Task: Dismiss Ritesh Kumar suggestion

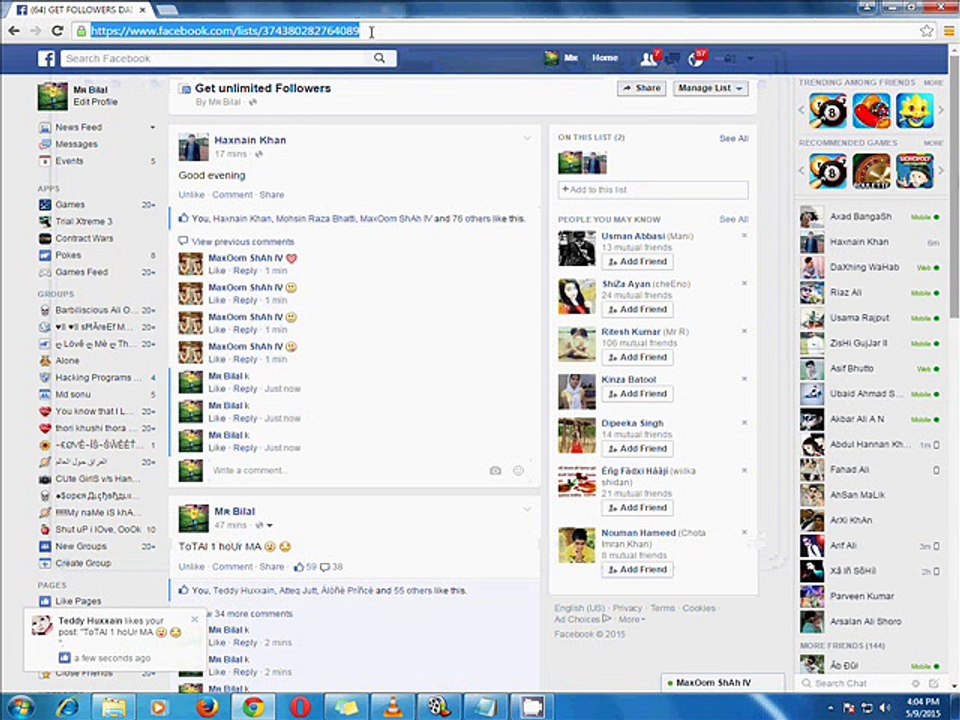Action: coord(744,331)
